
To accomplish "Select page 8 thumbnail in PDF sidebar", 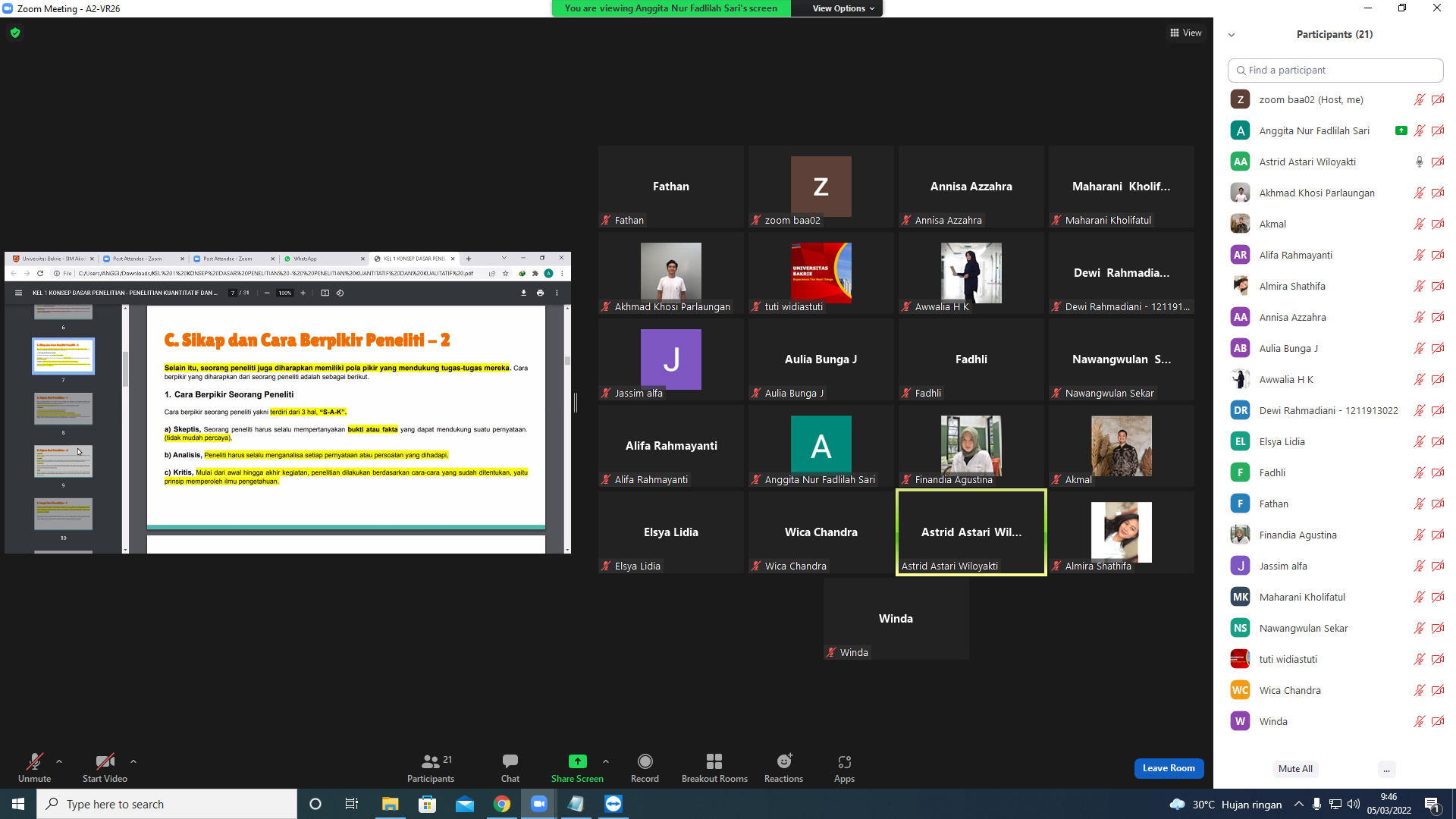I will click(63, 409).
